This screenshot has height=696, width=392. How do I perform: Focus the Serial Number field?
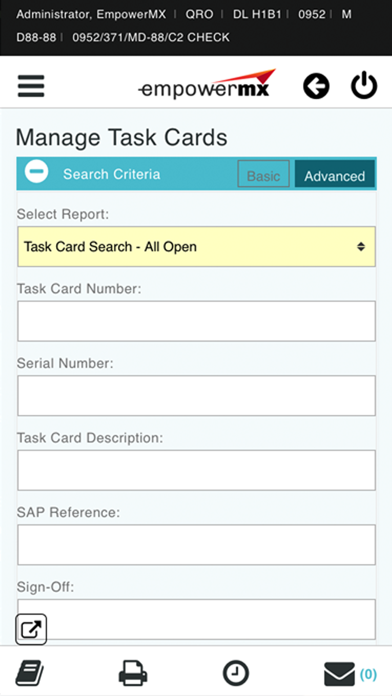[196, 395]
